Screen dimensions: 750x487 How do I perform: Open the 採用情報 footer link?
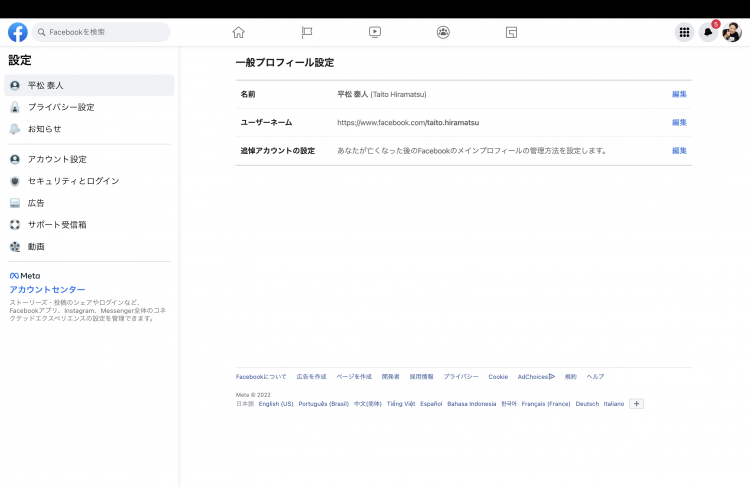[x=421, y=377]
